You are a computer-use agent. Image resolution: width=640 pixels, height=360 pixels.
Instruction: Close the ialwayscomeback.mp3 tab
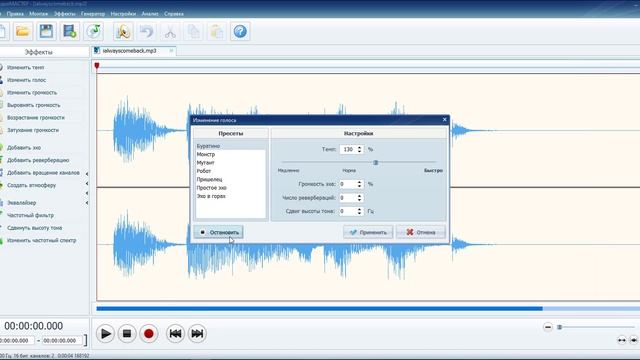click(171, 51)
